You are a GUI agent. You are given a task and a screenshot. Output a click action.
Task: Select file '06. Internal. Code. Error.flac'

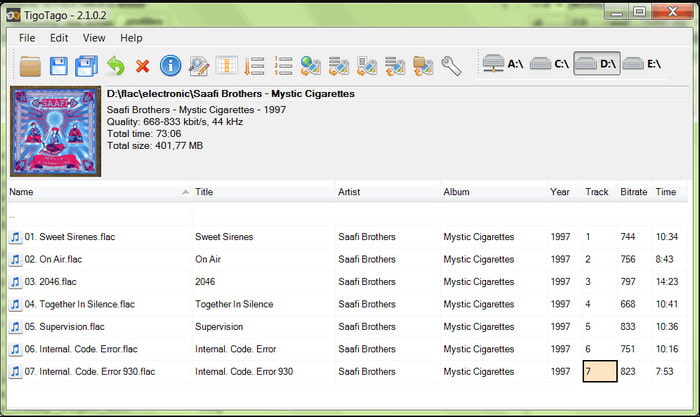click(81, 349)
